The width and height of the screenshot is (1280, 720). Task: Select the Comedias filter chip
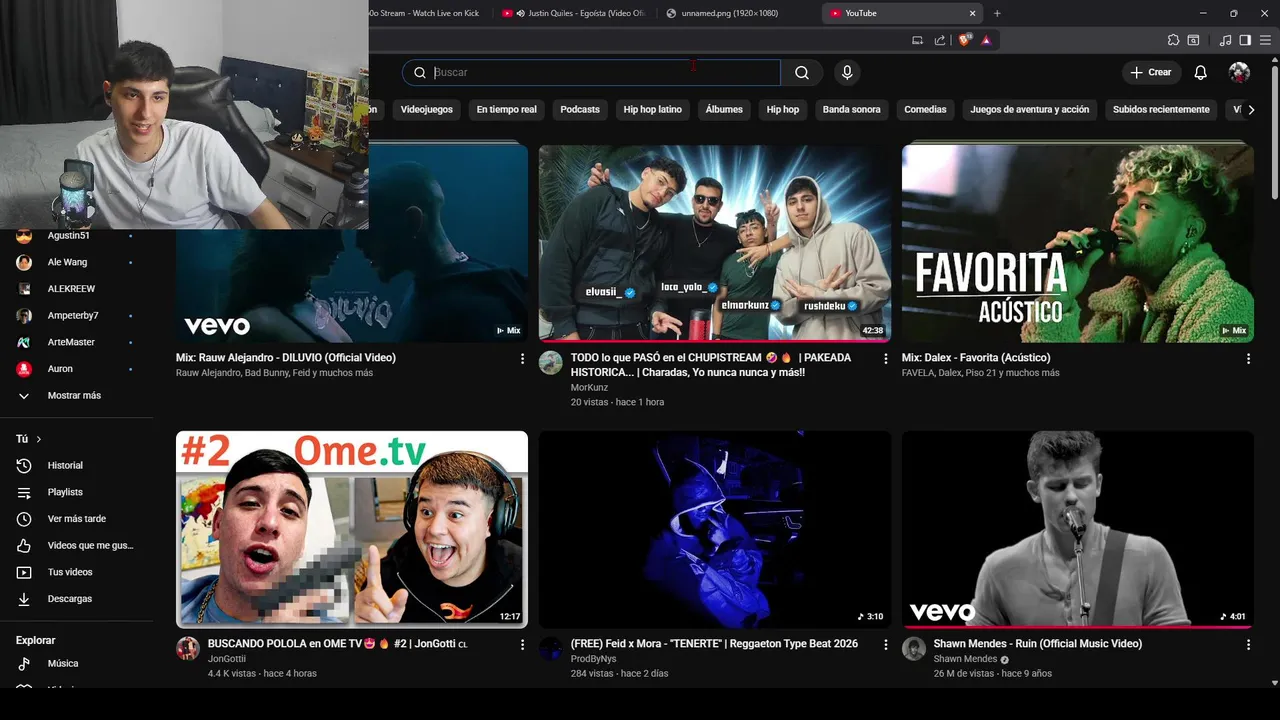click(925, 109)
